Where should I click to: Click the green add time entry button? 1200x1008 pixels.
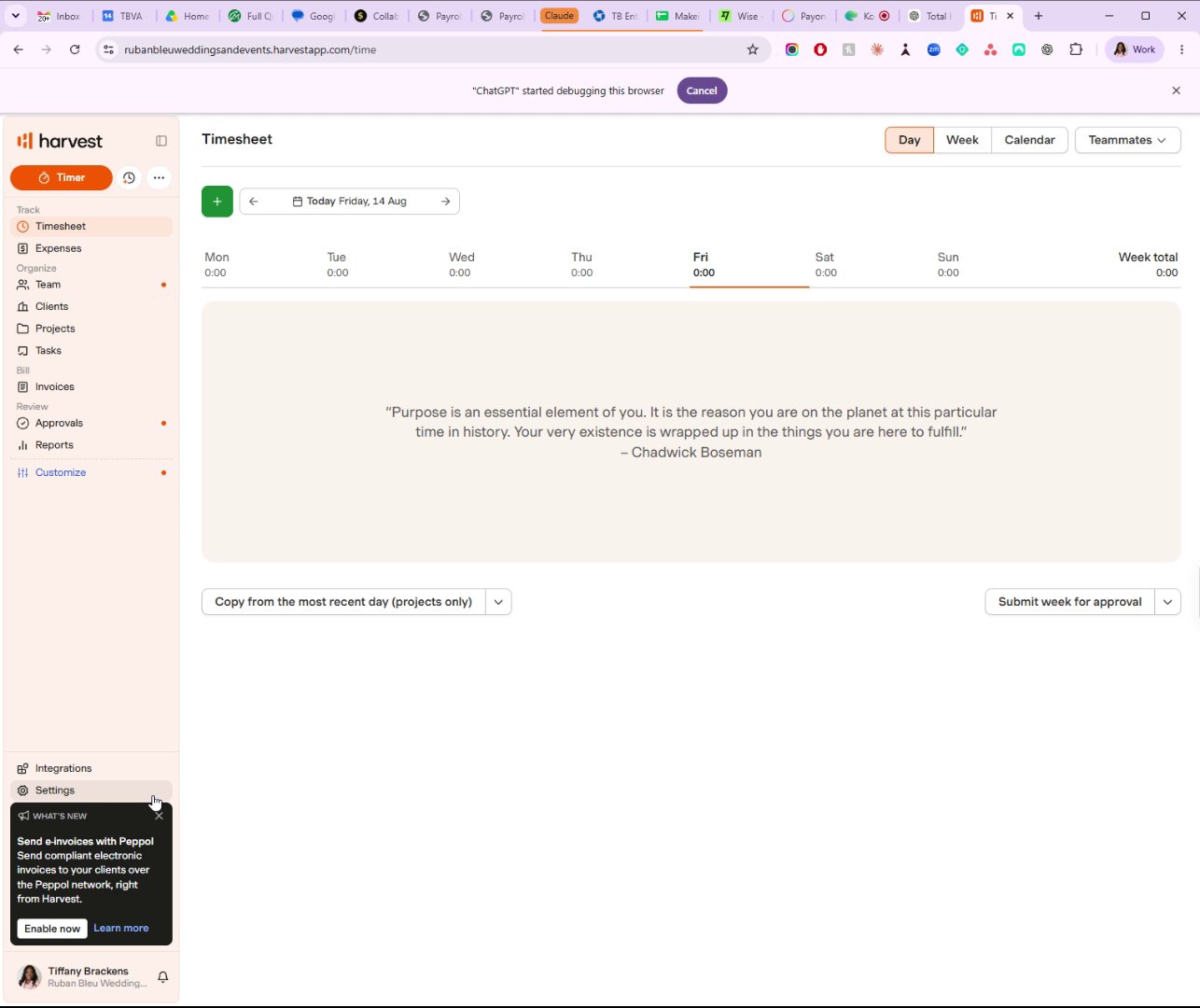217,201
